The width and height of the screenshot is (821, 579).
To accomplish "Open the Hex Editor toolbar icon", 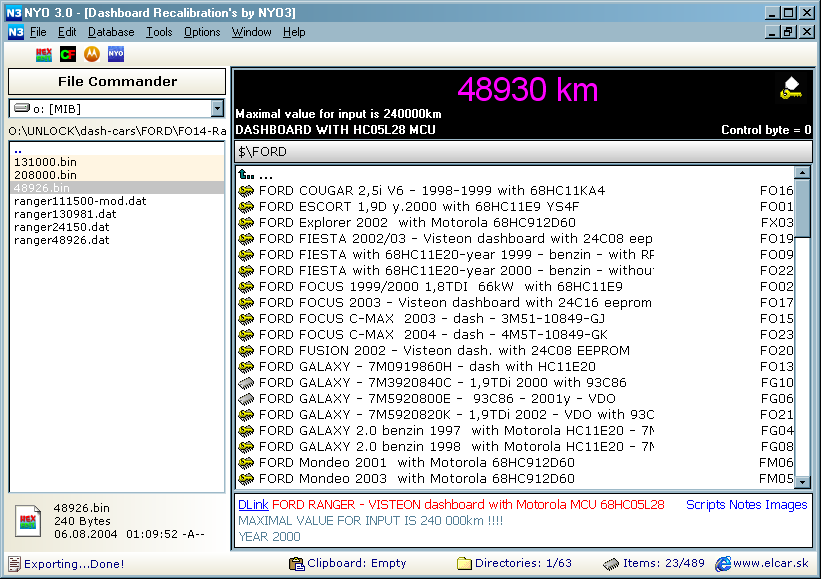I will 44,53.
